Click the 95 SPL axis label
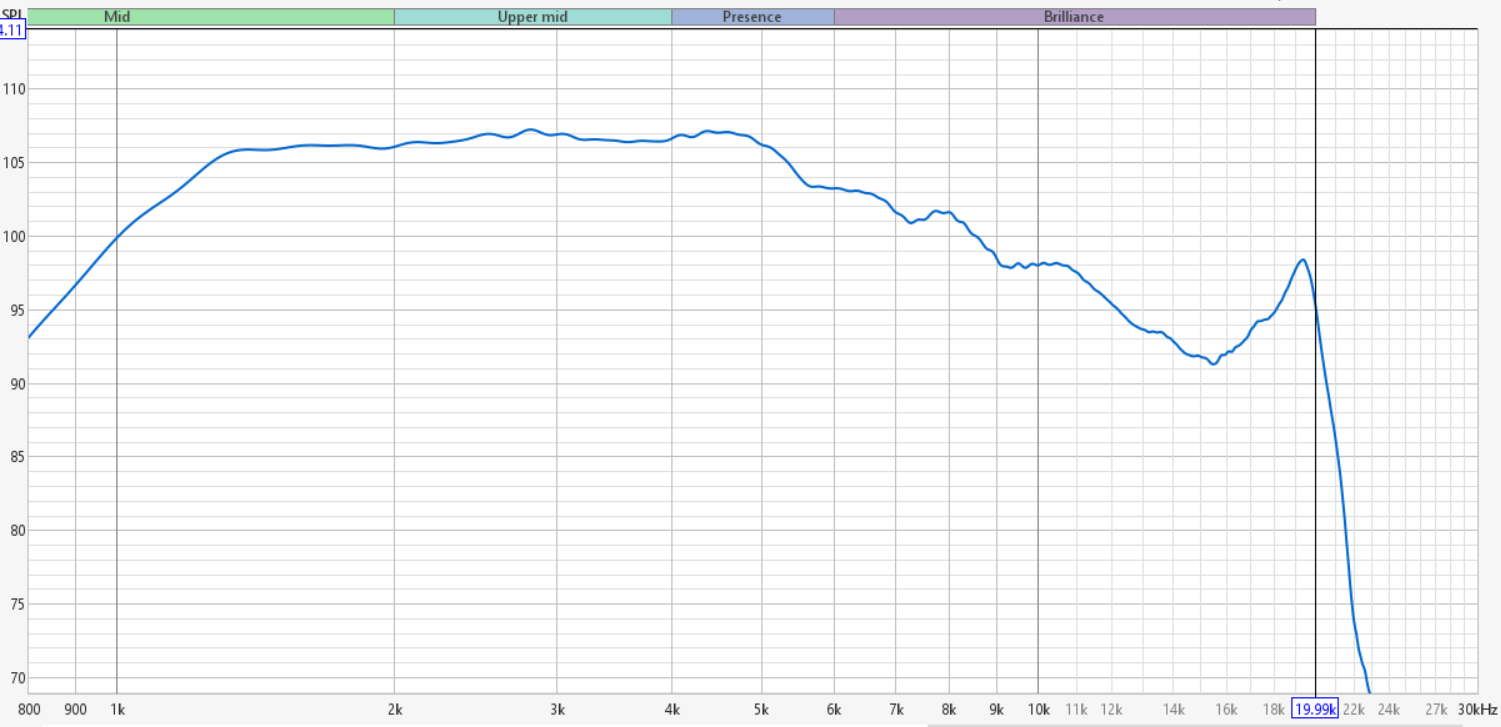1501x727 pixels. [16, 310]
